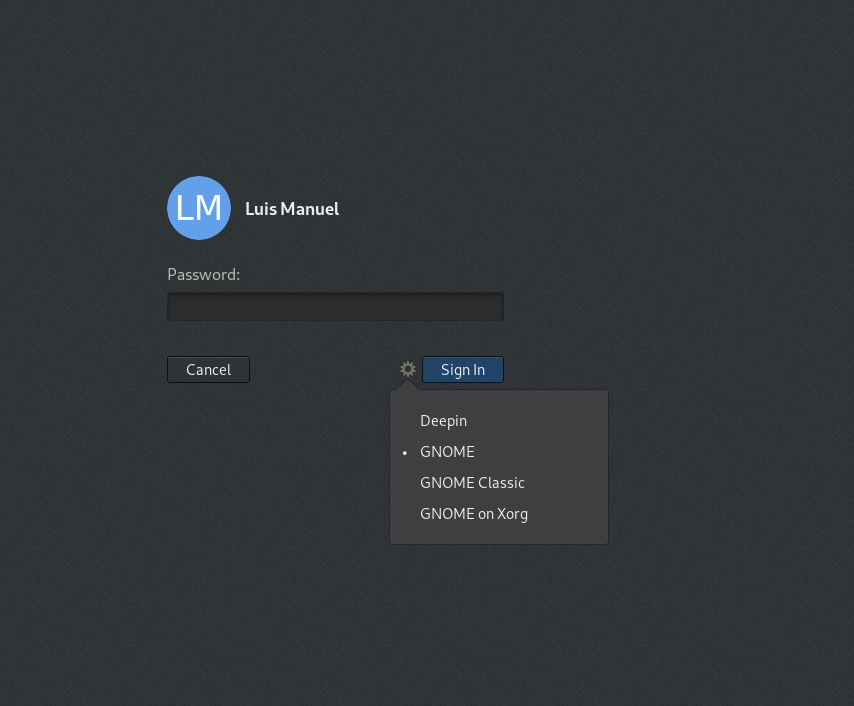Click the selected-session bullet beside GNOME
Screen dimensions: 854x706
click(x=405, y=453)
